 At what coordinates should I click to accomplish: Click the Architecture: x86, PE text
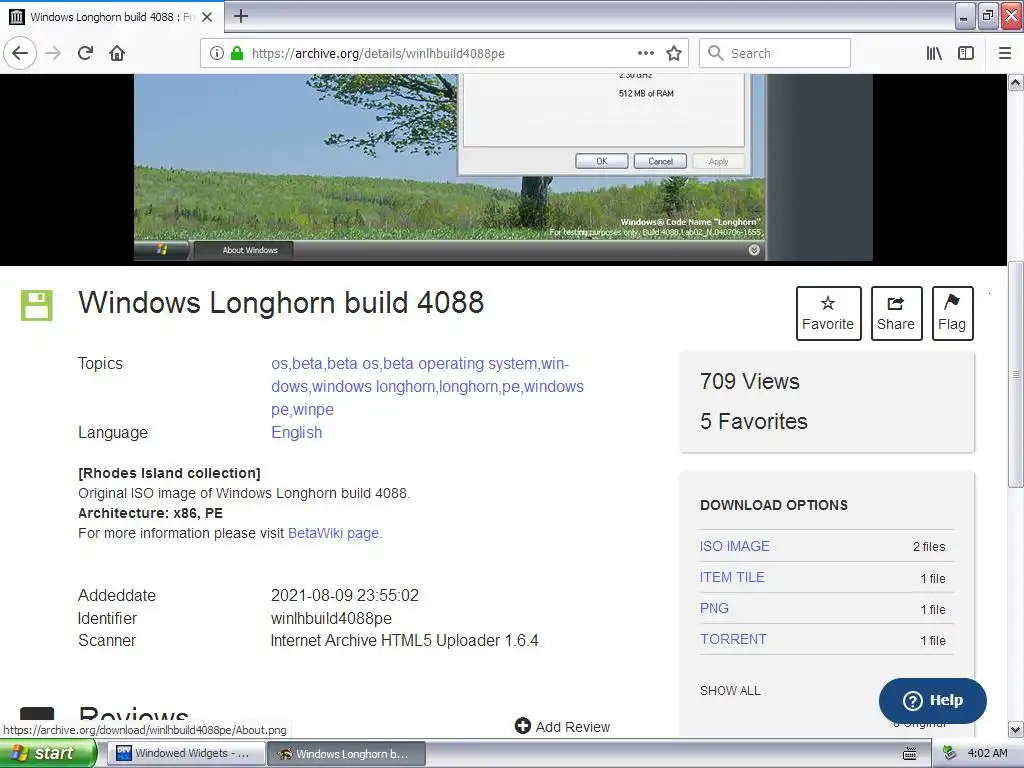[150, 513]
